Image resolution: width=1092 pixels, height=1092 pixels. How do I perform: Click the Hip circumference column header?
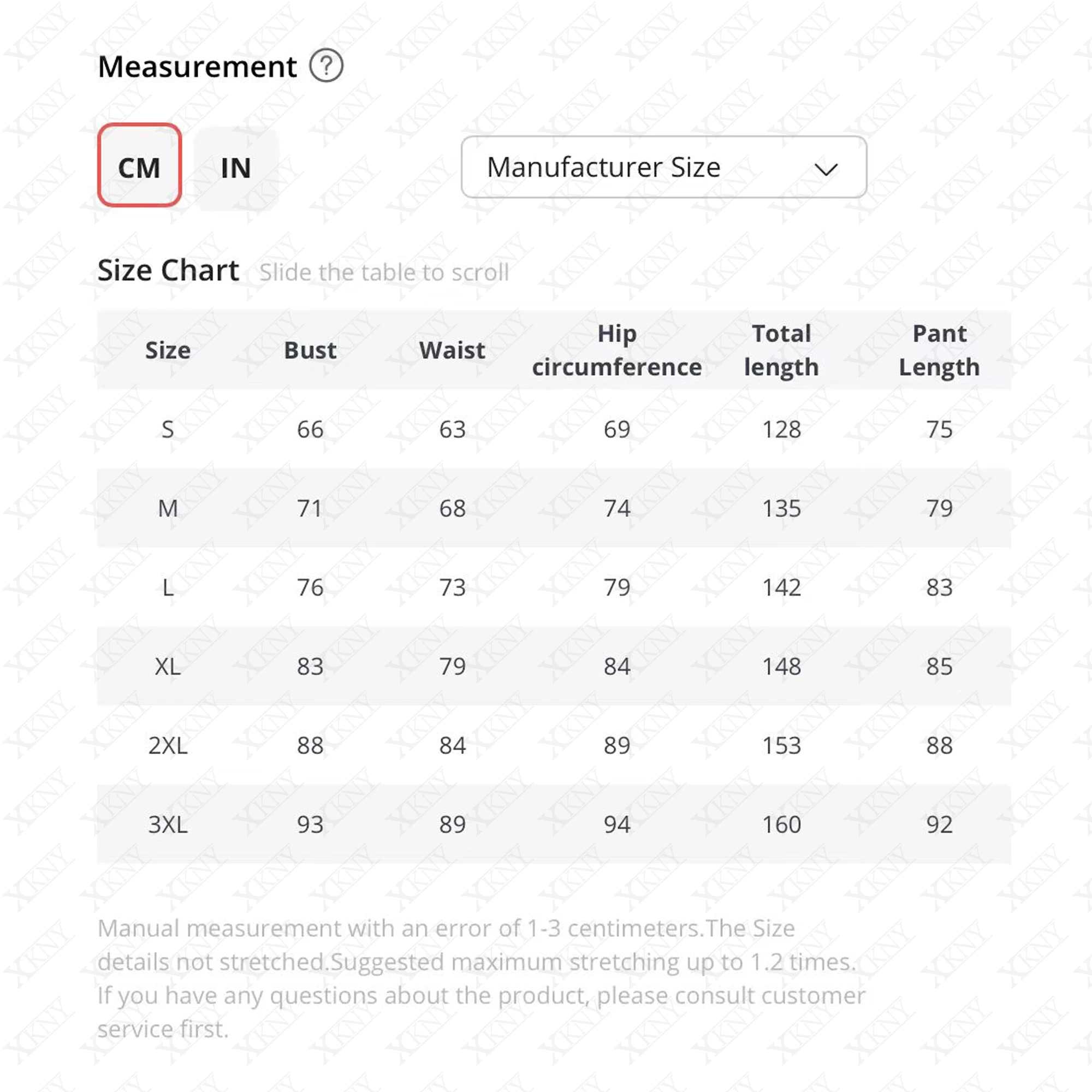click(616, 351)
